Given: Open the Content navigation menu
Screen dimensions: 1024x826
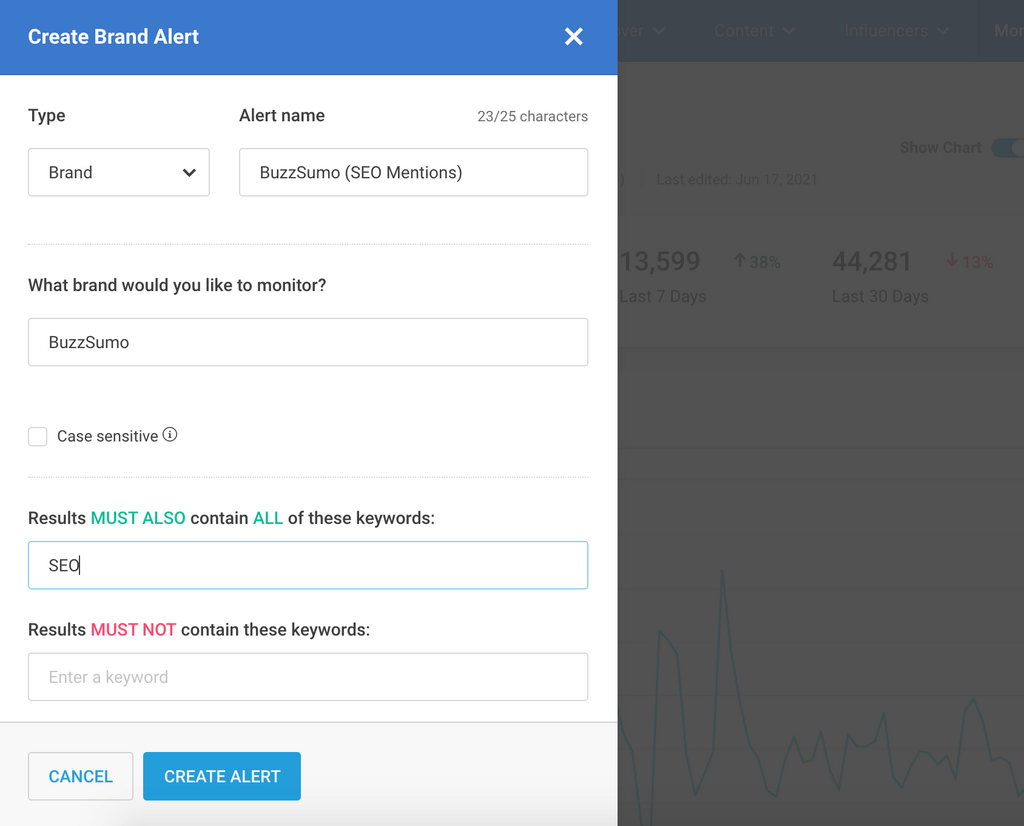Looking at the screenshot, I should (744, 31).
